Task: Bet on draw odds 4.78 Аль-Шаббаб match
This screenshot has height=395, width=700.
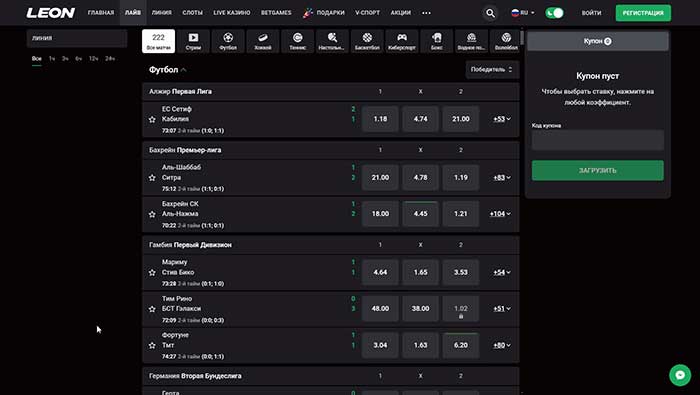Action: (421, 178)
